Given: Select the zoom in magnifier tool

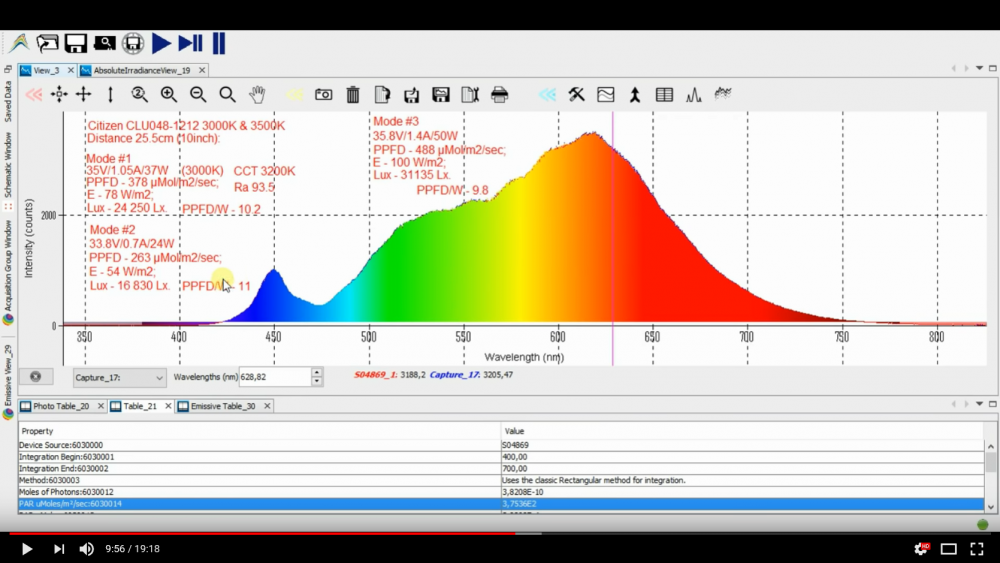Looking at the screenshot, I should tap(169, 95).
